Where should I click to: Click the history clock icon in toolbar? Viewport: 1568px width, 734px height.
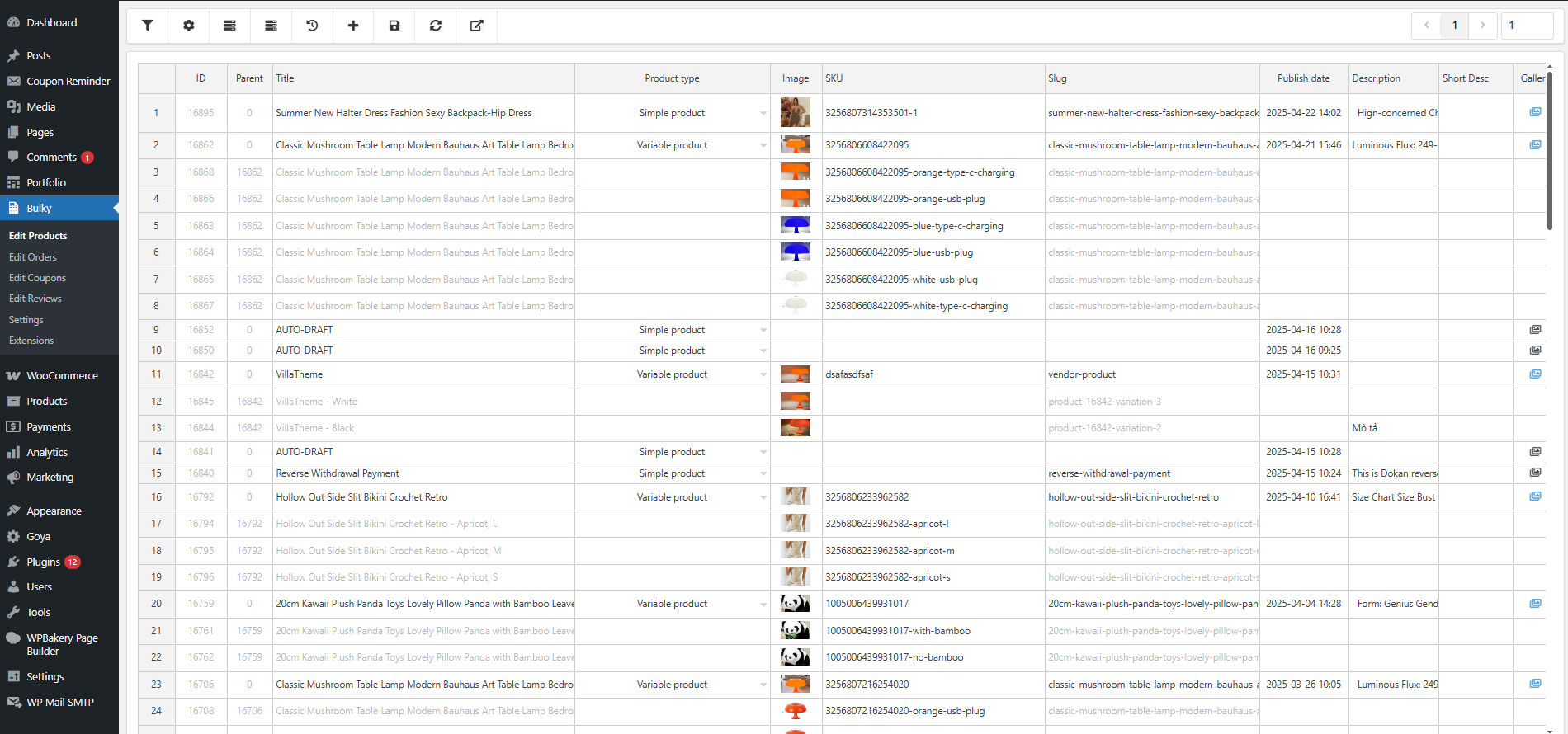(x=312, y=26)
